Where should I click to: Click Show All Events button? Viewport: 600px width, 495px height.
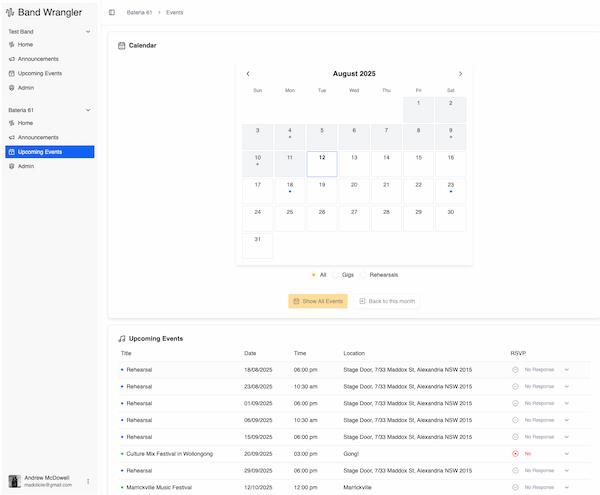click(318, 301)
